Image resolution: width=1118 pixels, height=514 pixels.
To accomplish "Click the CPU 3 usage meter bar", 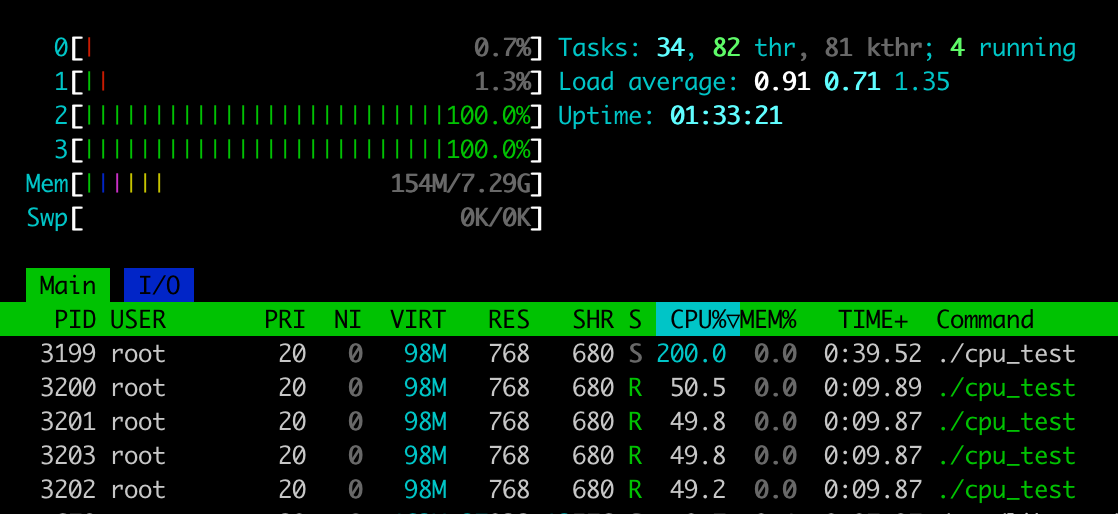I will pyautogui.click(x=305, y=150).
